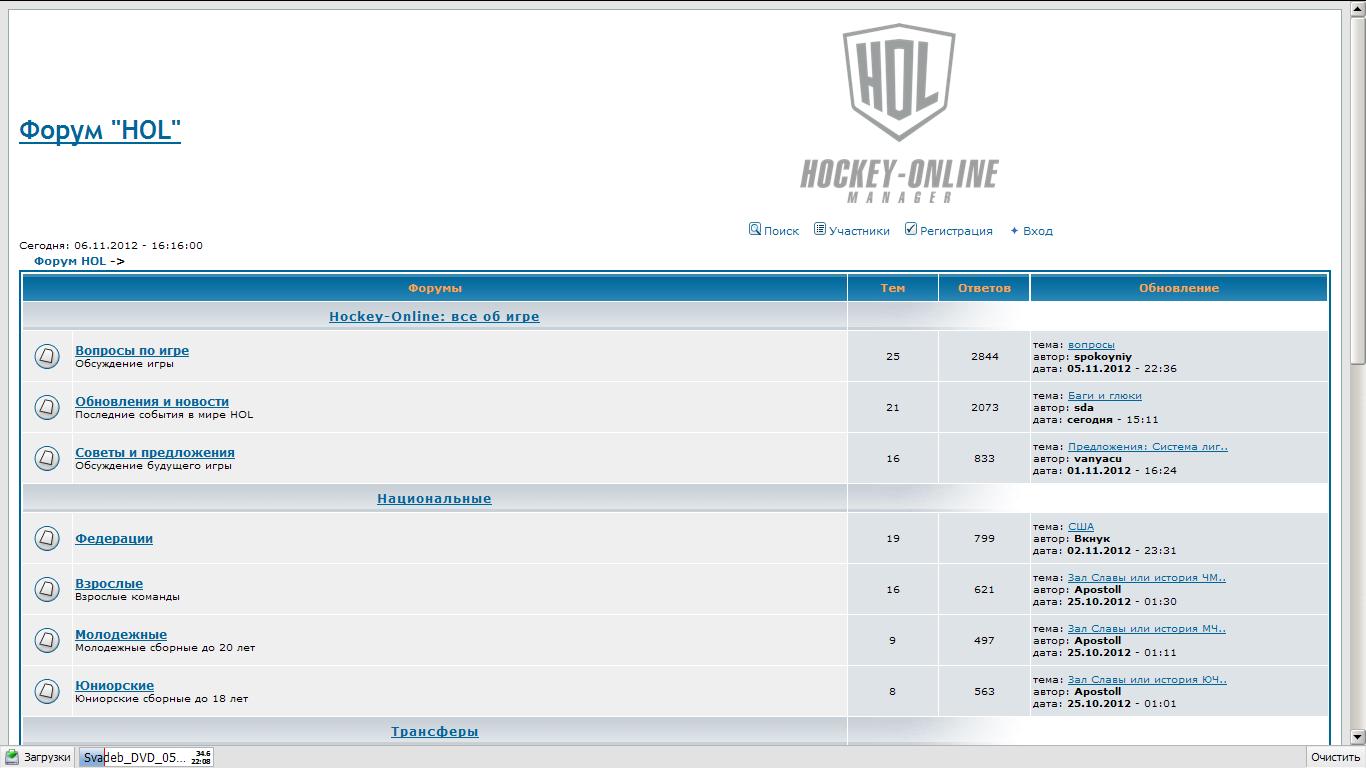1366x768 pixels.
Task: Click the Форум HOL breadcrumb link
Action: (70, 261)
